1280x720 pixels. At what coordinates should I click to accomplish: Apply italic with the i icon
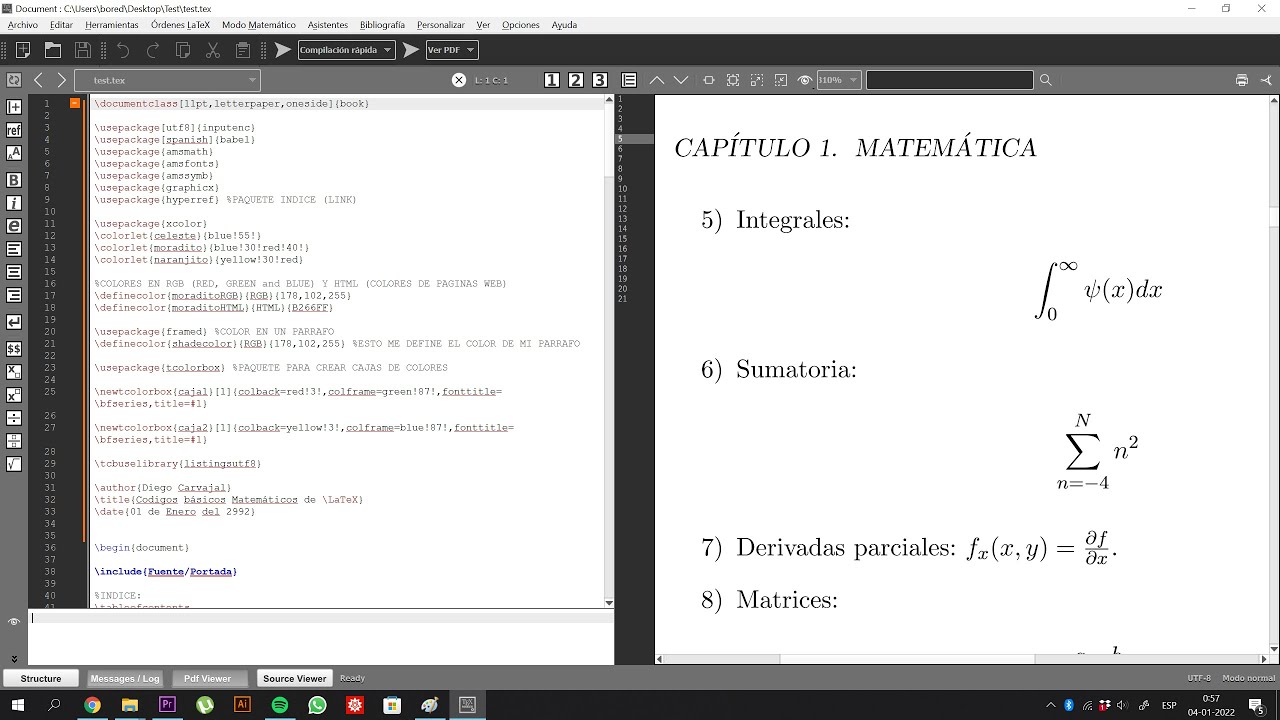14,203
